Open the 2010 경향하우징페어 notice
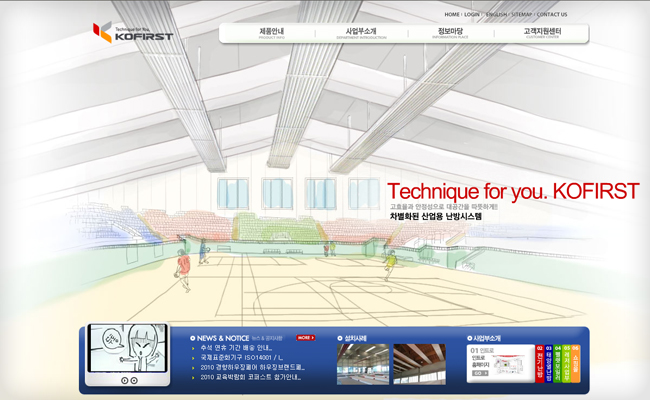This screenshot has width=650, height=400. click(252, 367)
